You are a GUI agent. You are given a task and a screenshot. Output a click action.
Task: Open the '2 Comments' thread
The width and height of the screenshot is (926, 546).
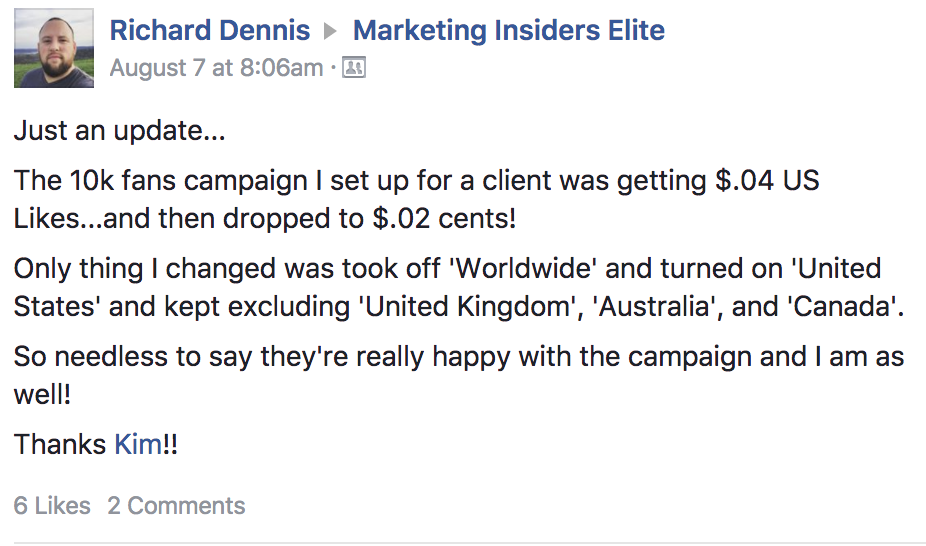[176, 506]
